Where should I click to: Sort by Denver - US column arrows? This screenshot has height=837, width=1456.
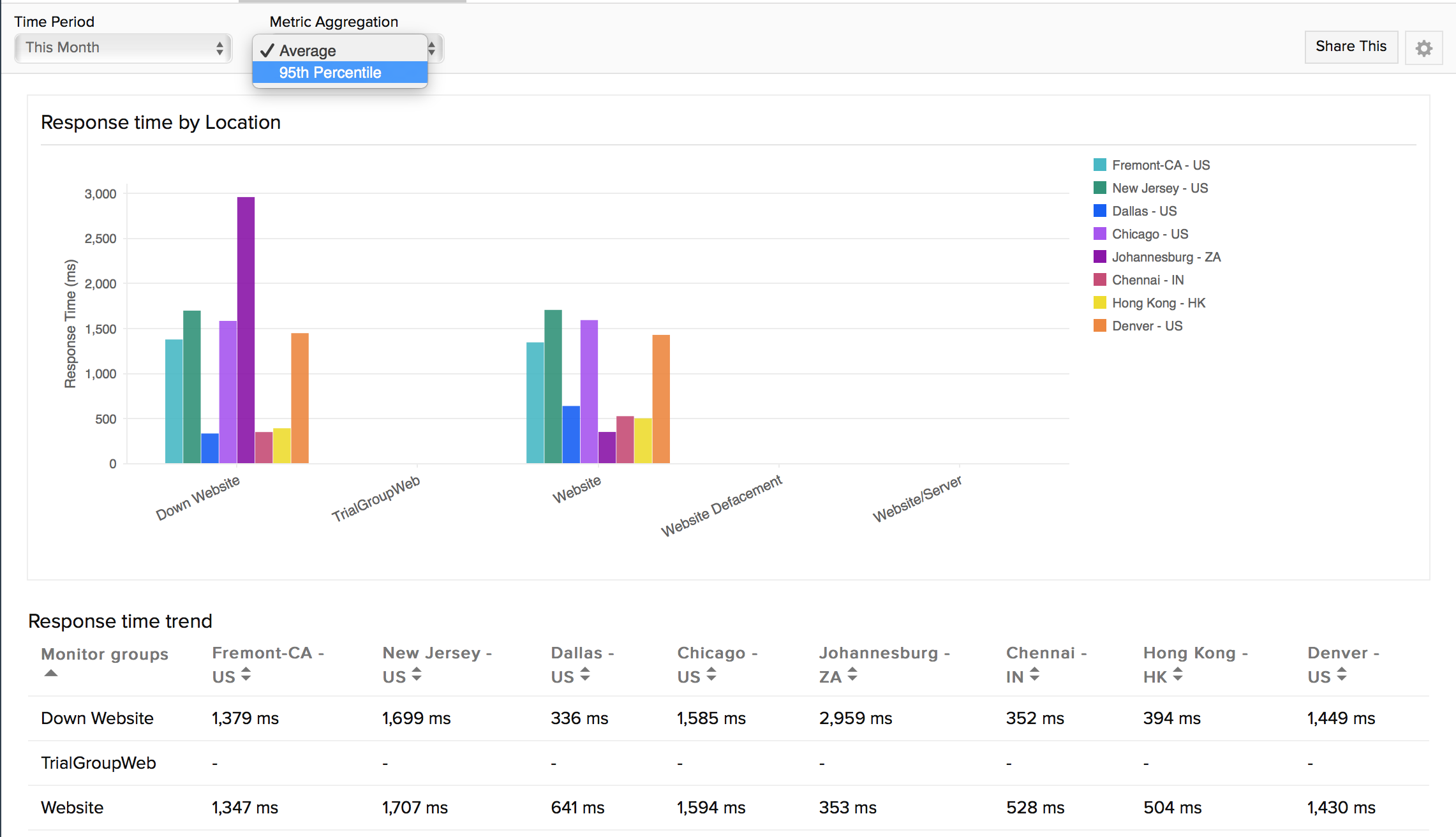pyautogui.click(x=1342, y=674)
